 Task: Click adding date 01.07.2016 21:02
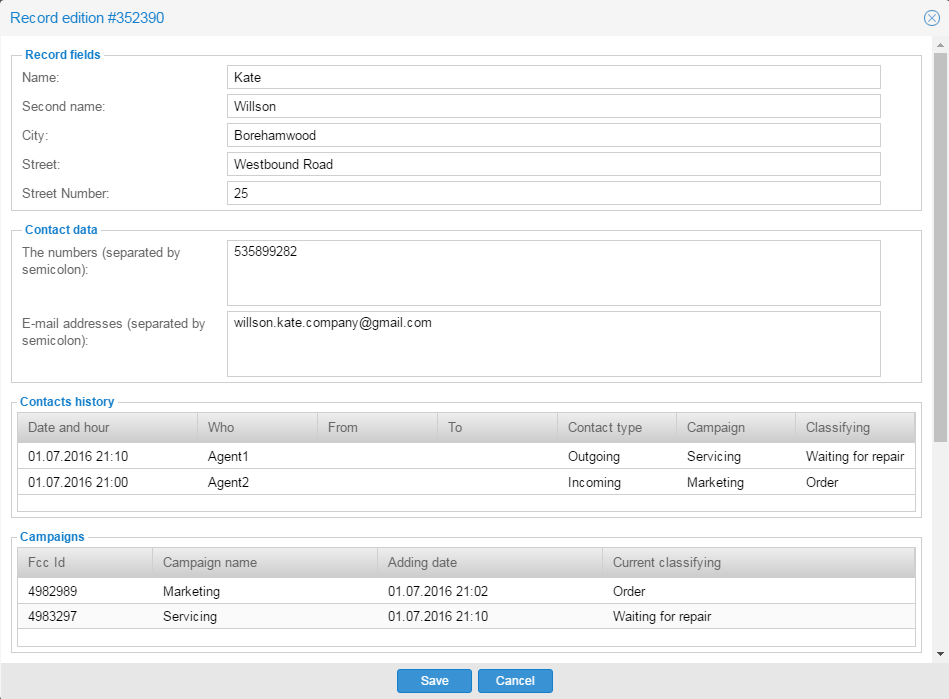[438, 591]
